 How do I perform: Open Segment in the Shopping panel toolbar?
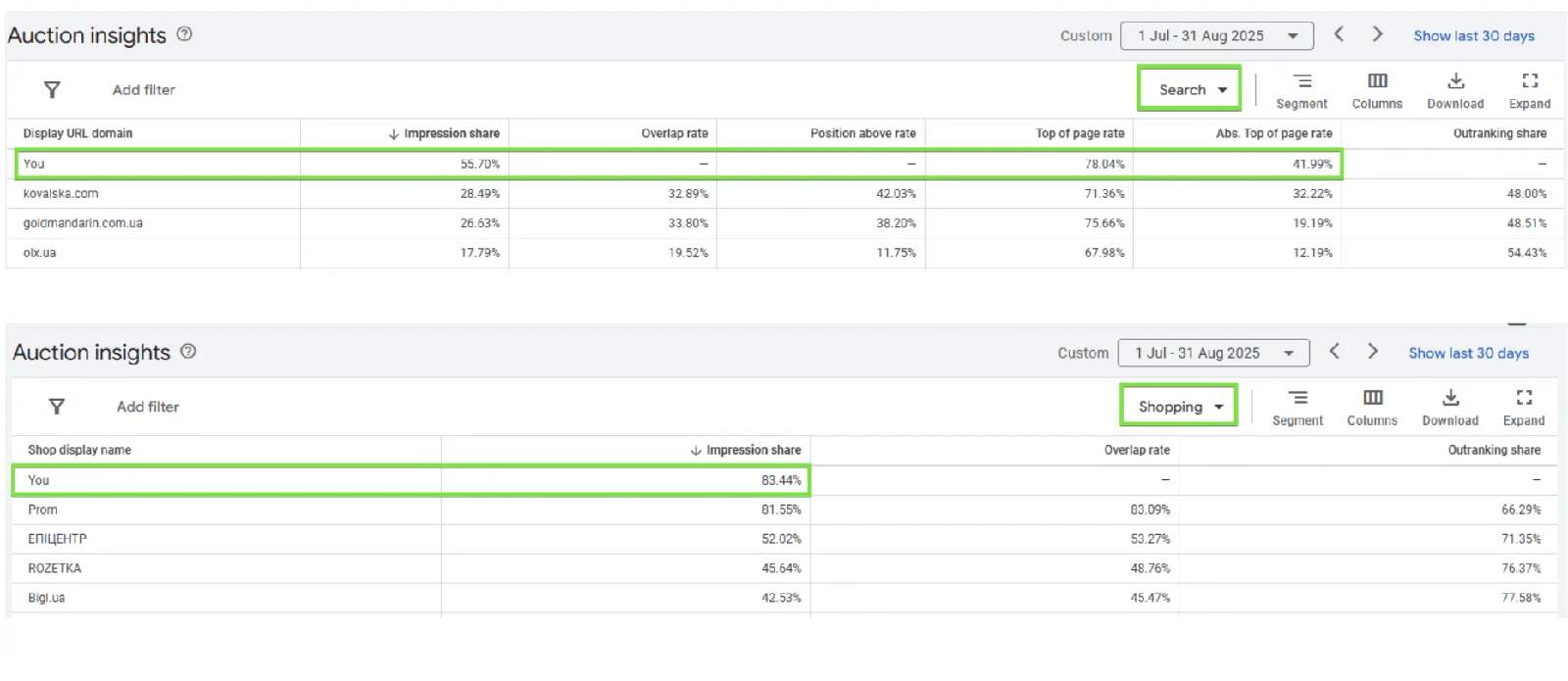pyautogui.click(x=1298, y=408)
